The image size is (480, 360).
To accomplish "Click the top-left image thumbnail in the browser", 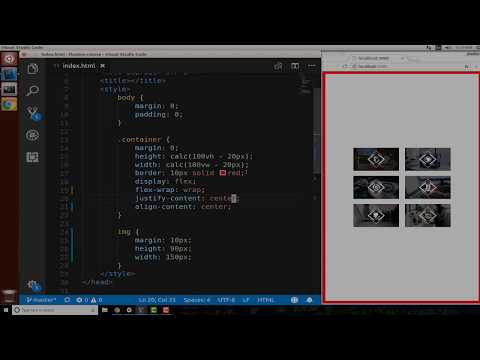I will pos(376,159).
